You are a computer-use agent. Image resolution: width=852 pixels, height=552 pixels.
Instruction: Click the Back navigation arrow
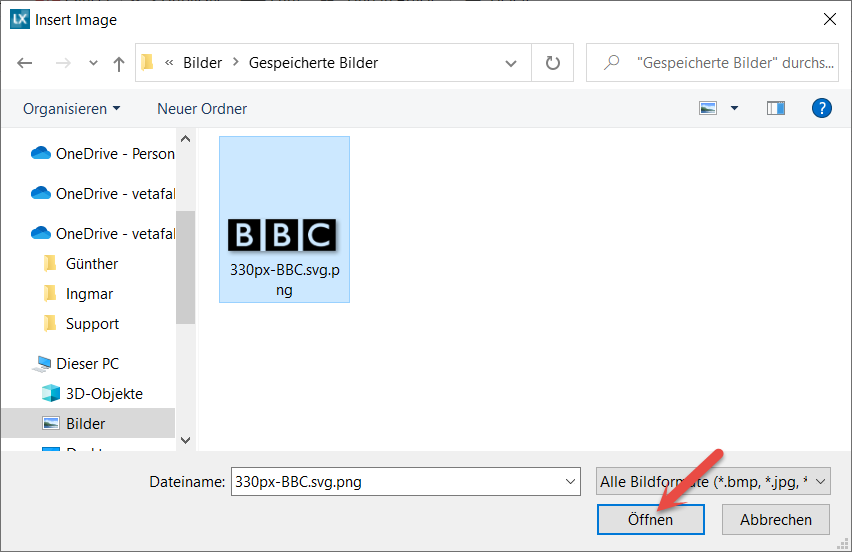click(x=25, y=63)
